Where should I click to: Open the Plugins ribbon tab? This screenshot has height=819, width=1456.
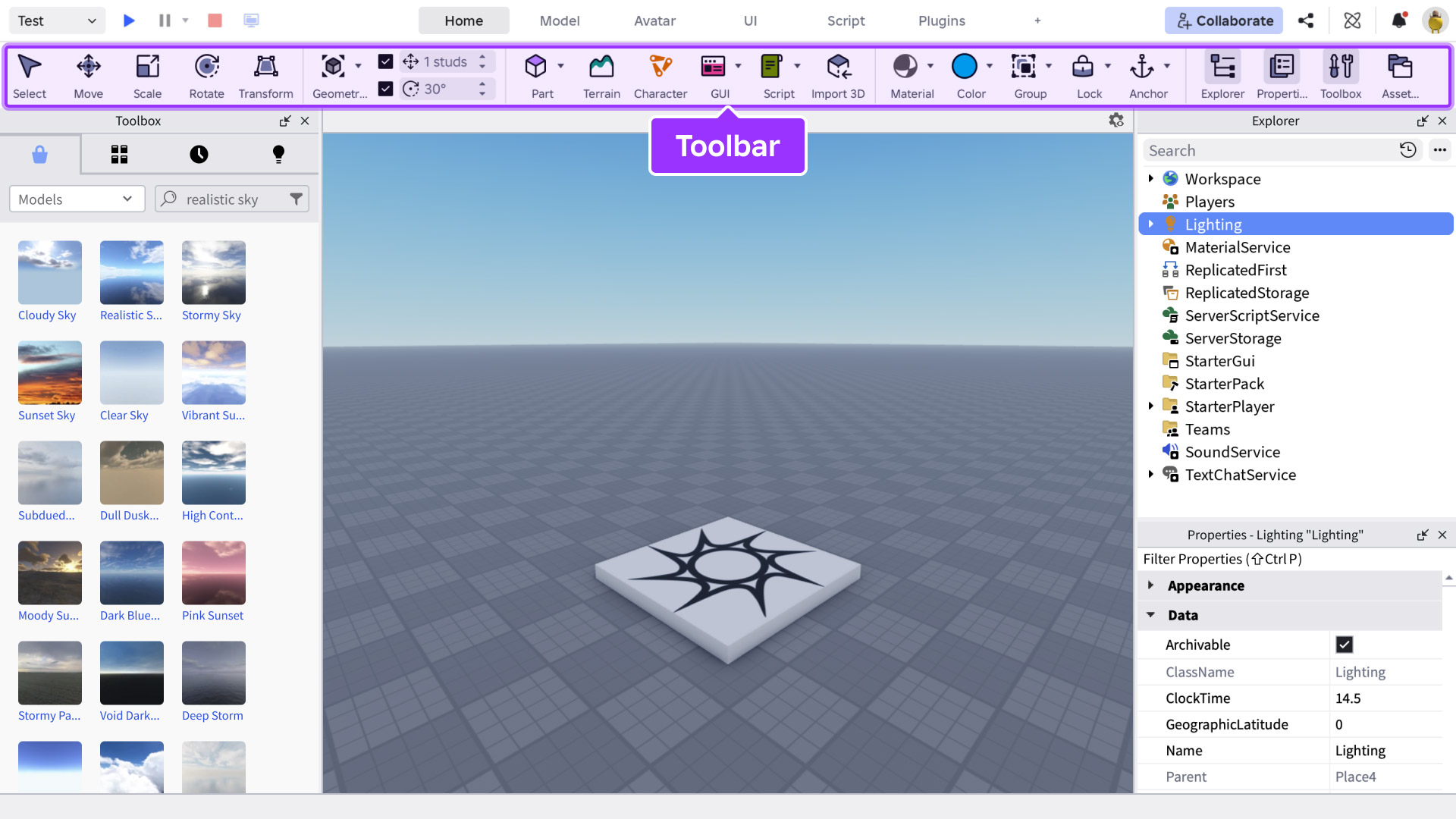pos(941,20)
